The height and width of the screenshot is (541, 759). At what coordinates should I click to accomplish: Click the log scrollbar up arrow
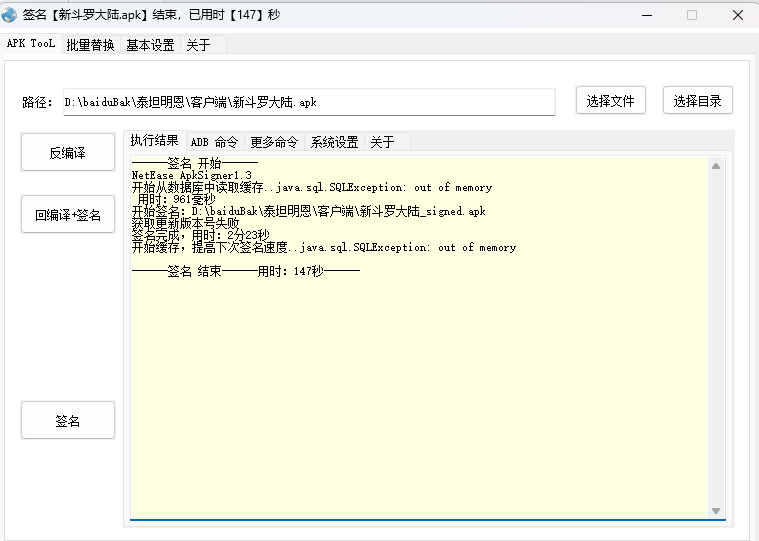(716, 166)
